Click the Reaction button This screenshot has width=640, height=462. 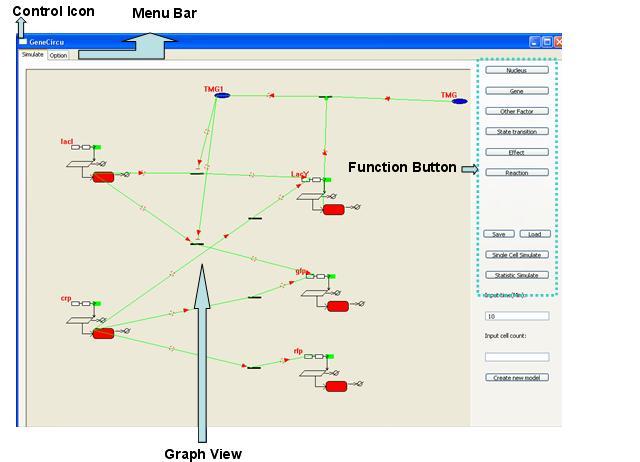click(x=516, y=173)
